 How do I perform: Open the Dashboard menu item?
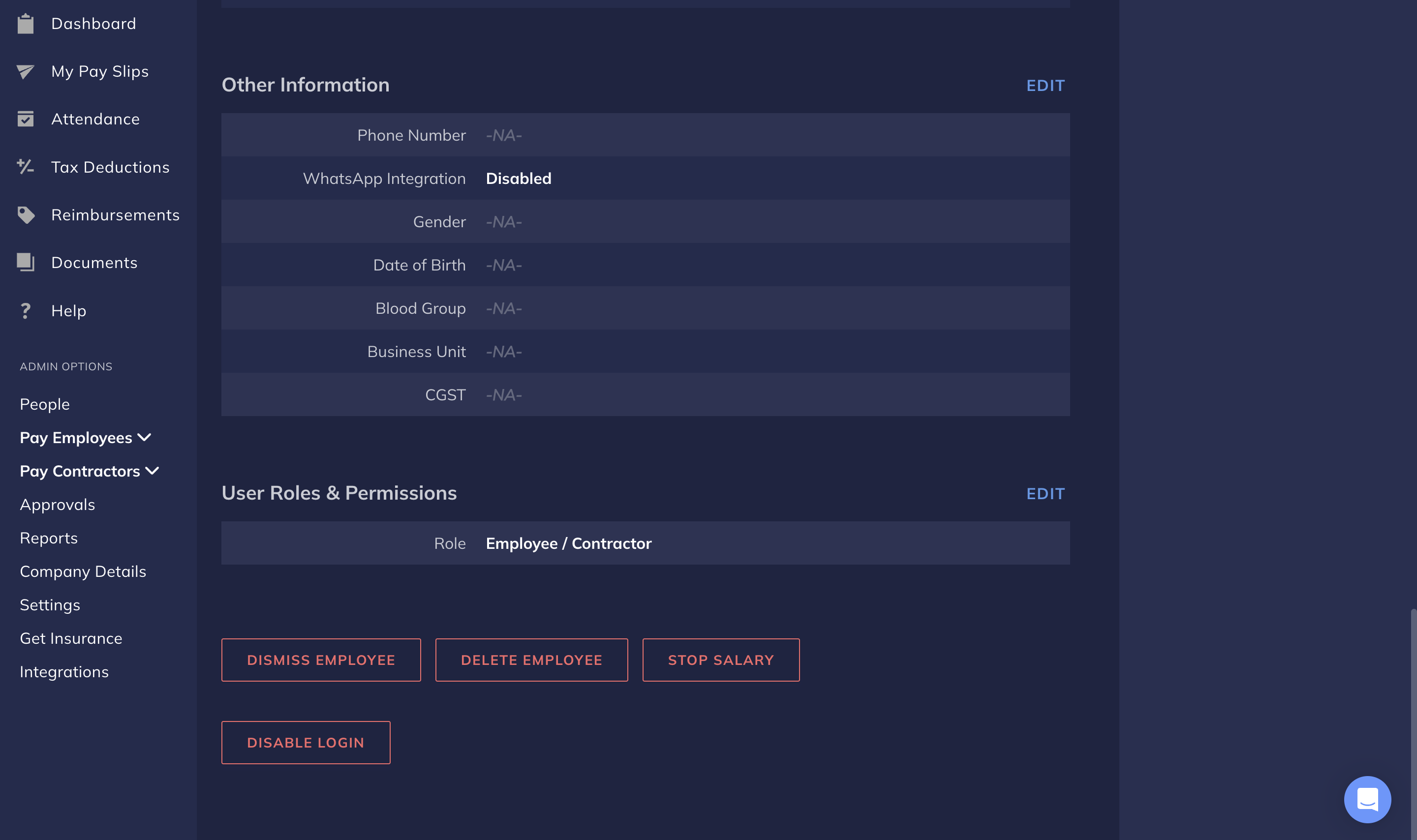tap(93, 24)
